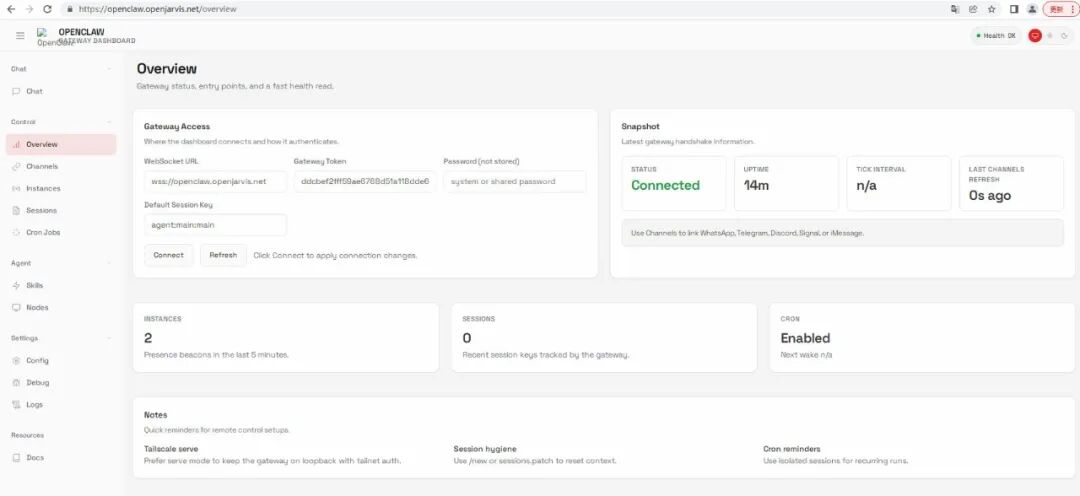Open Instances via its sidebar icon

click(x=16, y=188)
